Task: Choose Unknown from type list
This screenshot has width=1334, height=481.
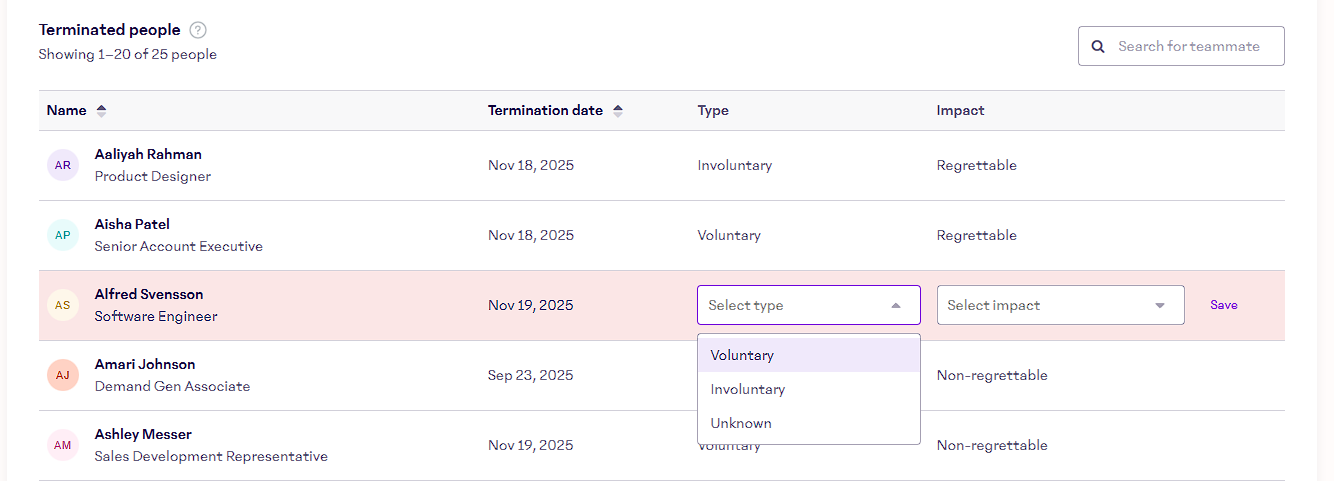Action: [741, 423]
